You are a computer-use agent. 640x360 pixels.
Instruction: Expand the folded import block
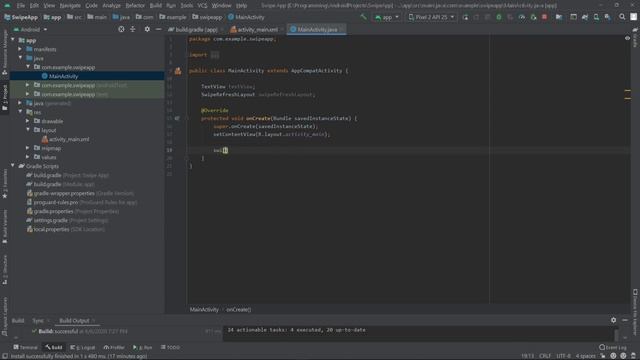coord(215,55)
